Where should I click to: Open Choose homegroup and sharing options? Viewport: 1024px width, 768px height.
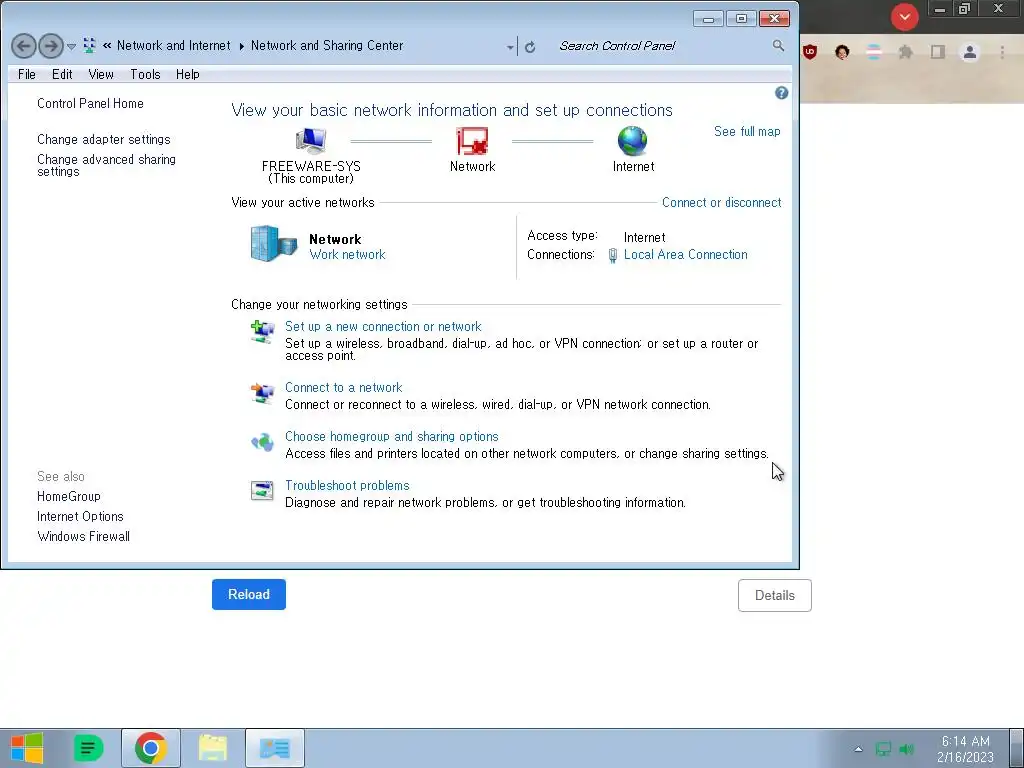tap(391, 436)
